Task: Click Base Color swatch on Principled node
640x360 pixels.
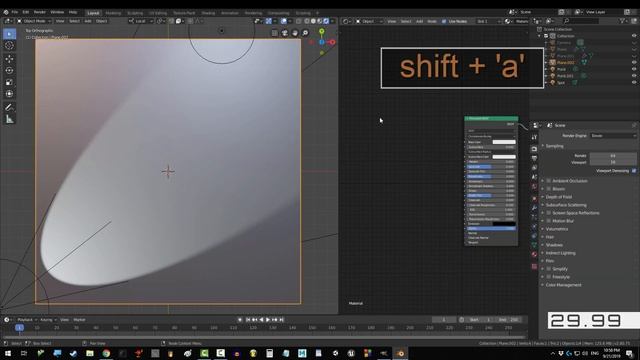Action: pyautogui.click(x=504, y=142)
